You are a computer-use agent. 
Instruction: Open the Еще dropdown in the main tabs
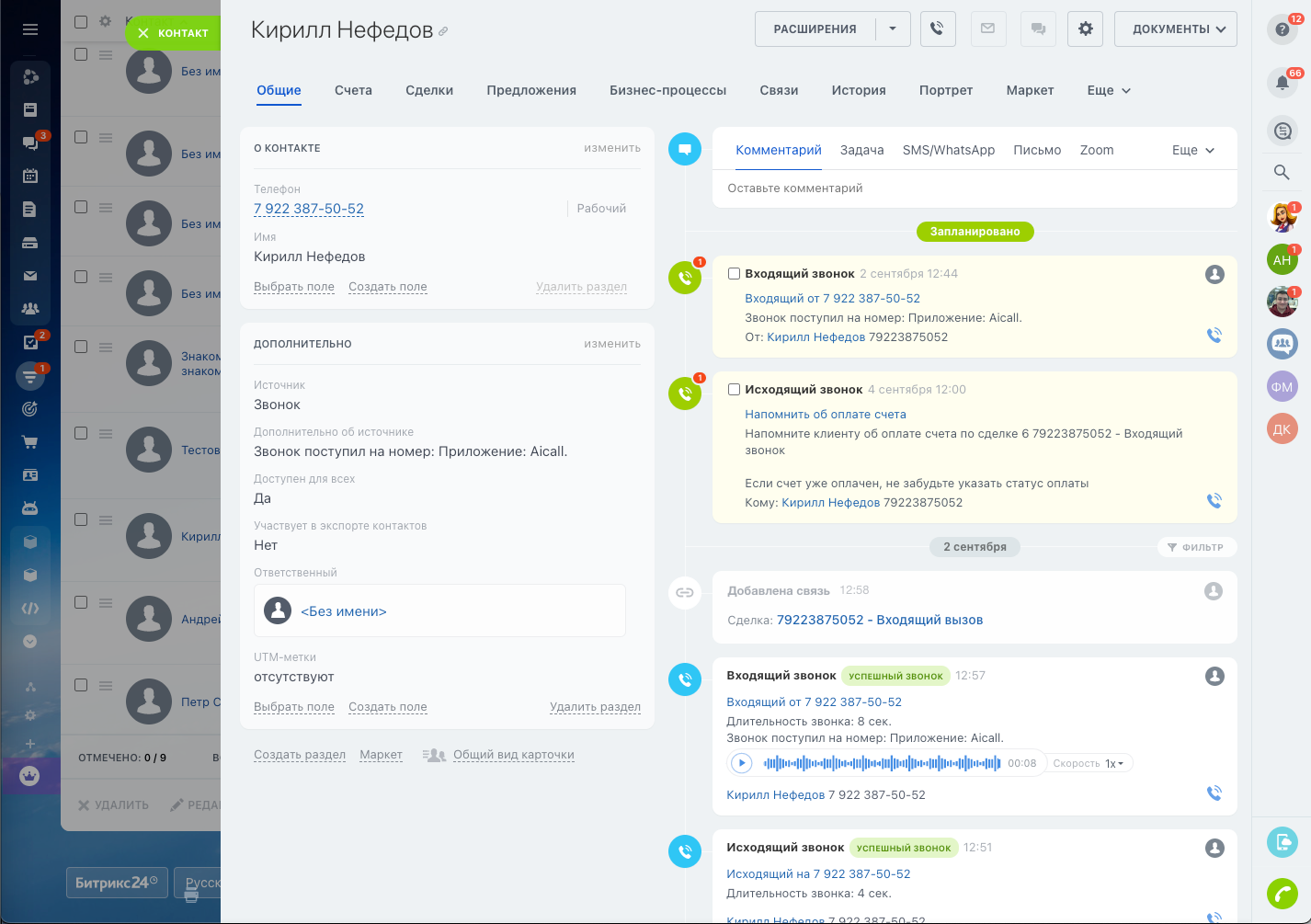[x=1109, y=90]
